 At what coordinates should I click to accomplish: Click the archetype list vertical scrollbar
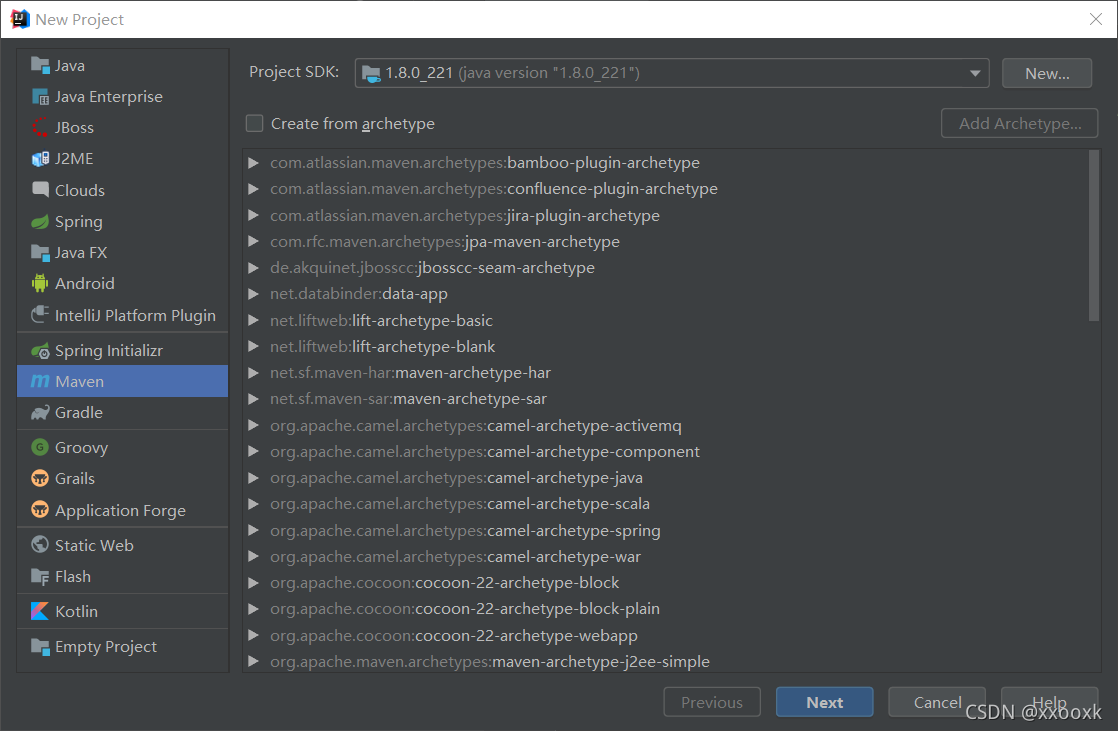click(1094, 235)
